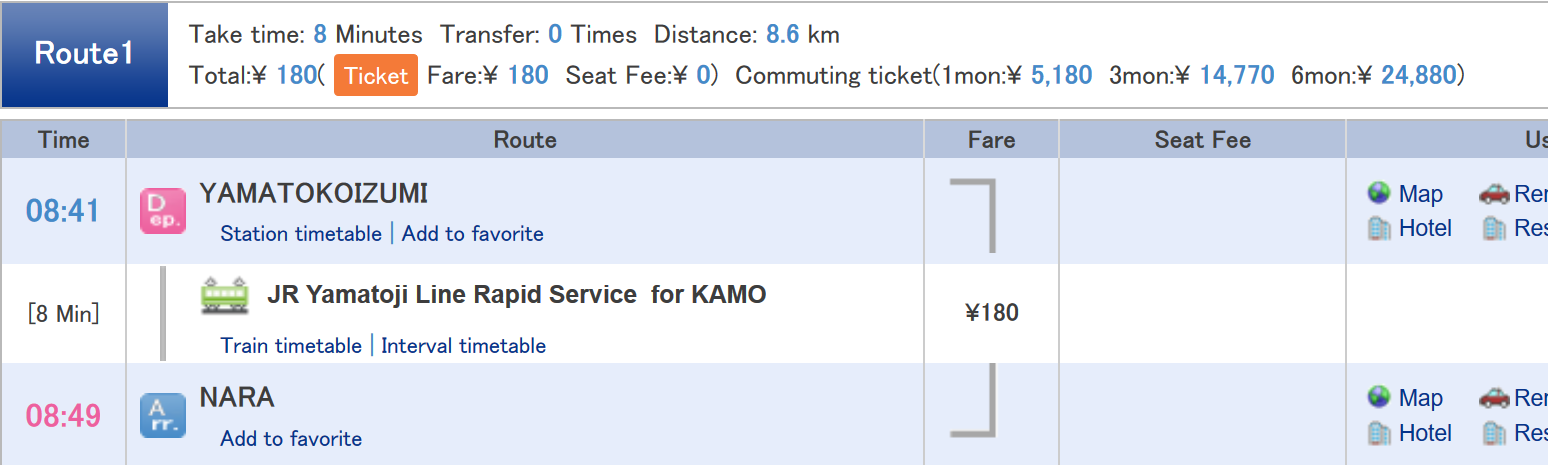Click the Fare column header
1548x465 pixels.
[x=991, y=140]
